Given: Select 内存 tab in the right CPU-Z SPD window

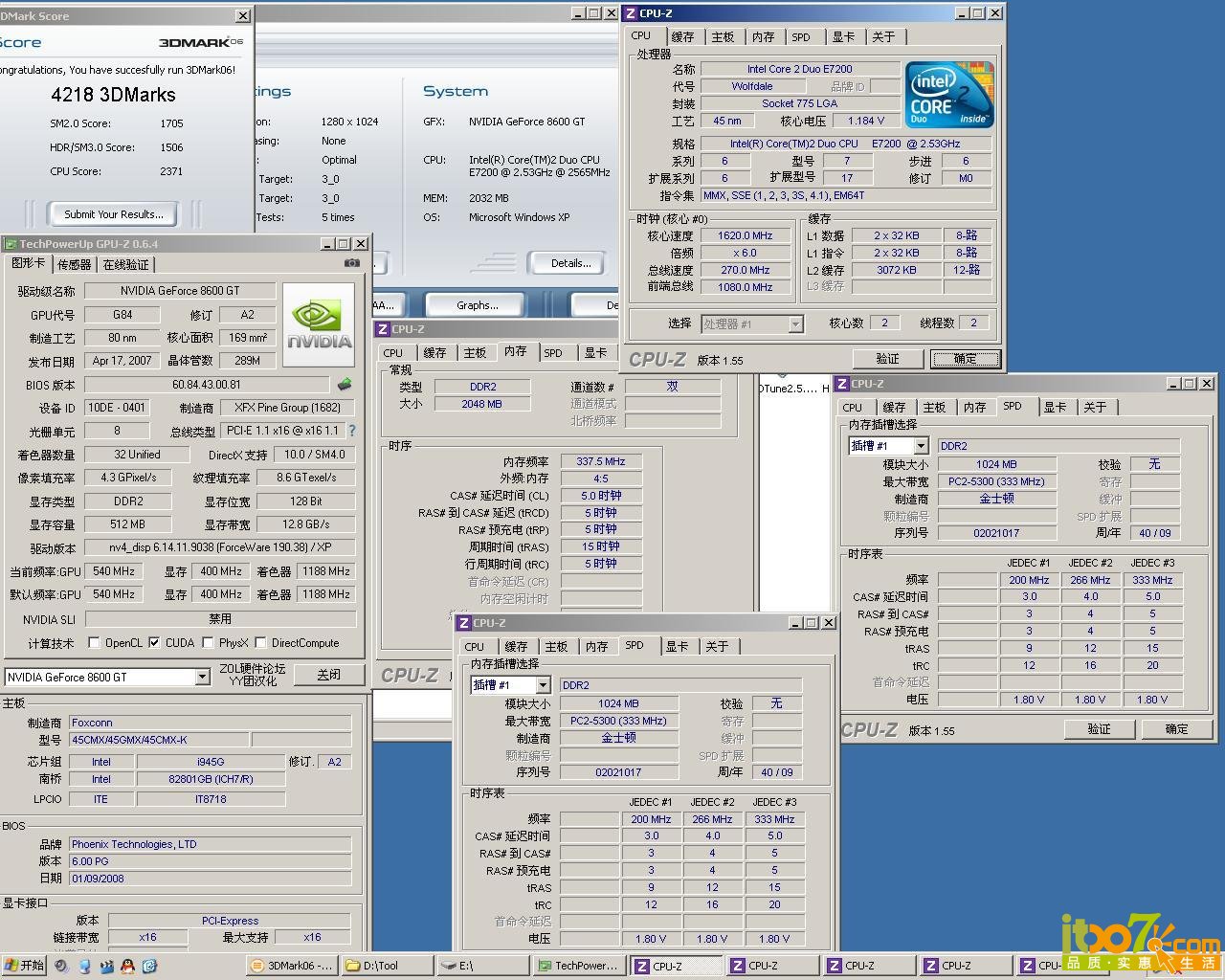Looking at the screenshot, I should tap(974, 408).
